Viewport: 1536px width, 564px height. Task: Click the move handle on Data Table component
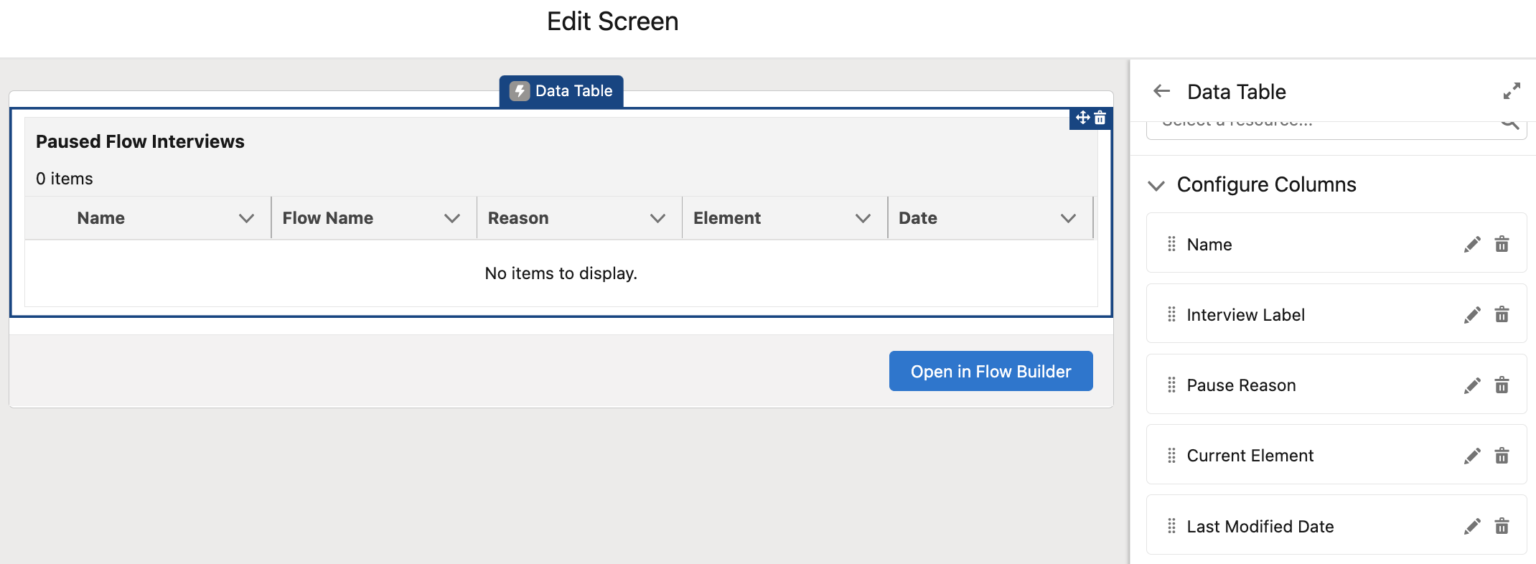(1082, 118)
